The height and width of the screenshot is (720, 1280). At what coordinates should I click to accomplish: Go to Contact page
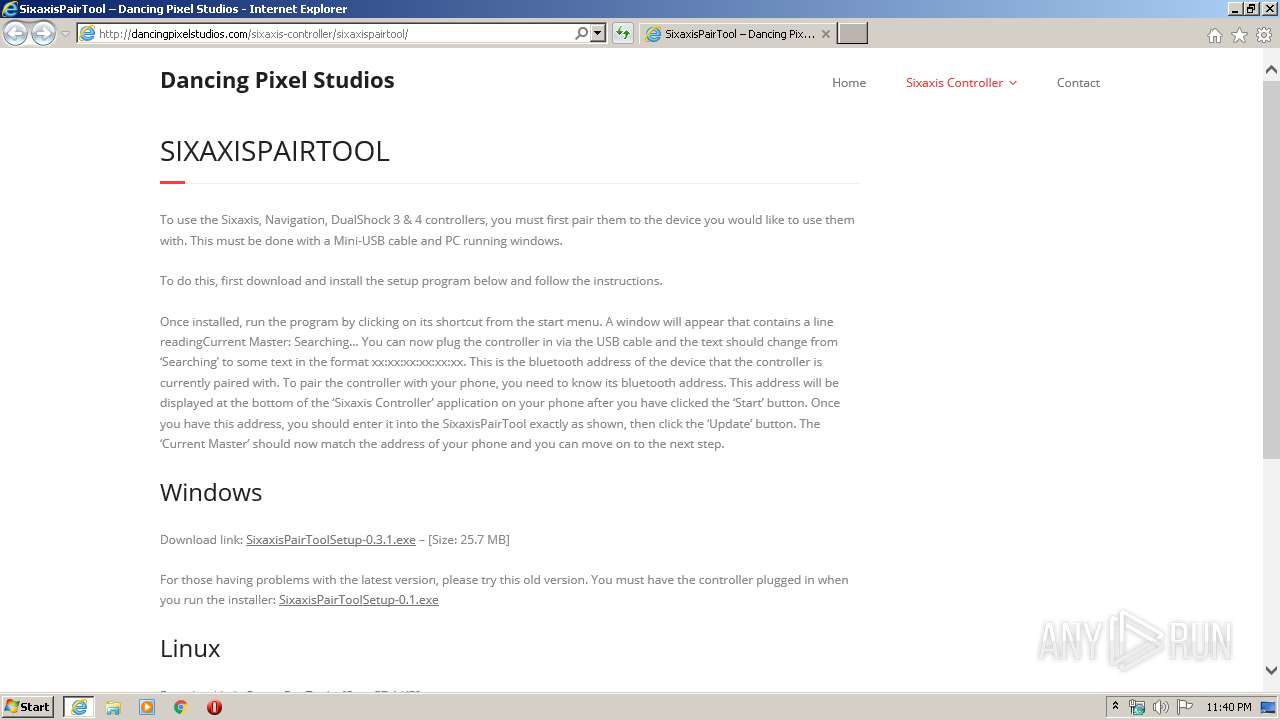point(1078,83)
